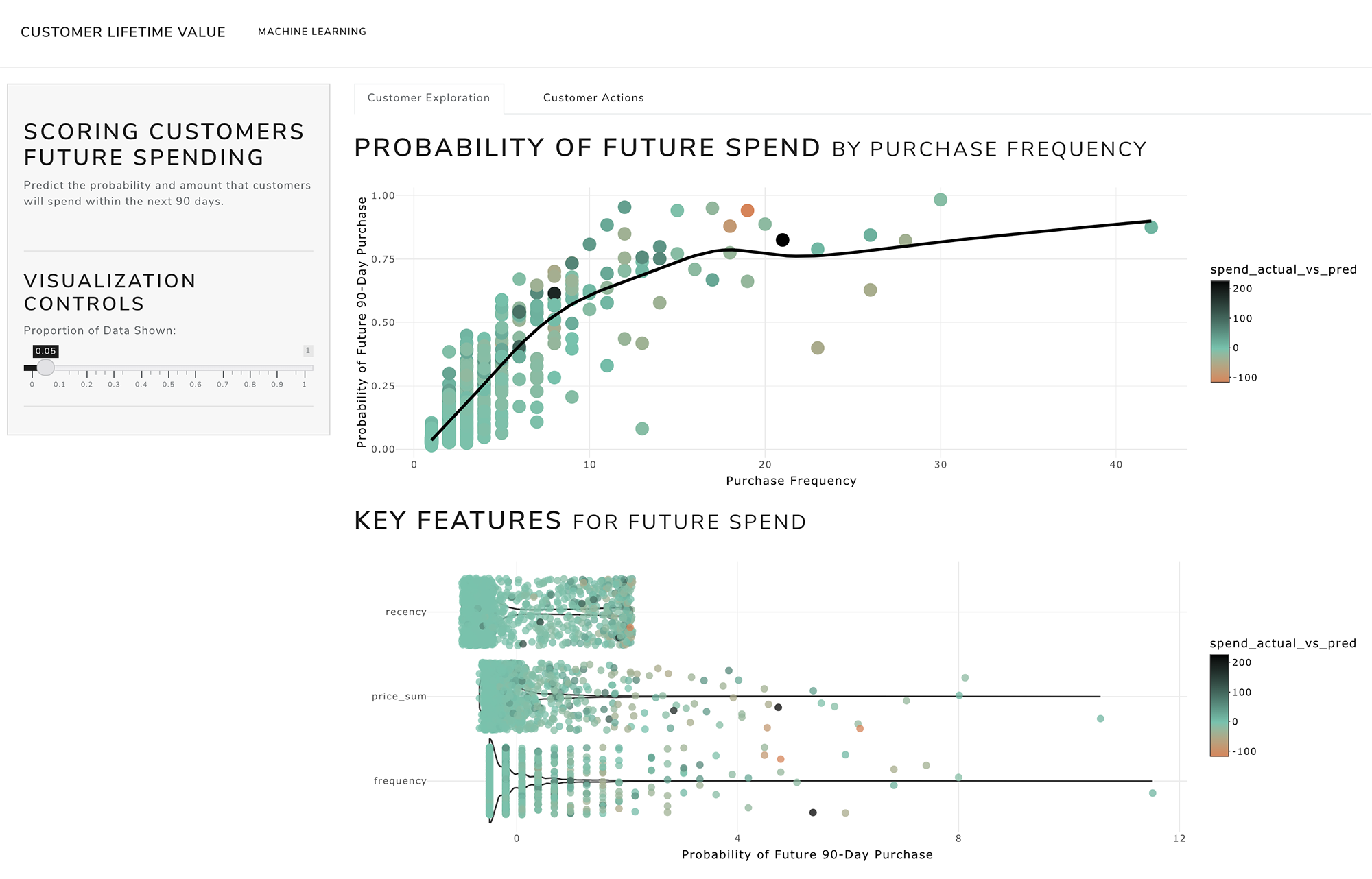Click the 1 value box at slider's right end
1372x879 pixels.
coord(308,351)
